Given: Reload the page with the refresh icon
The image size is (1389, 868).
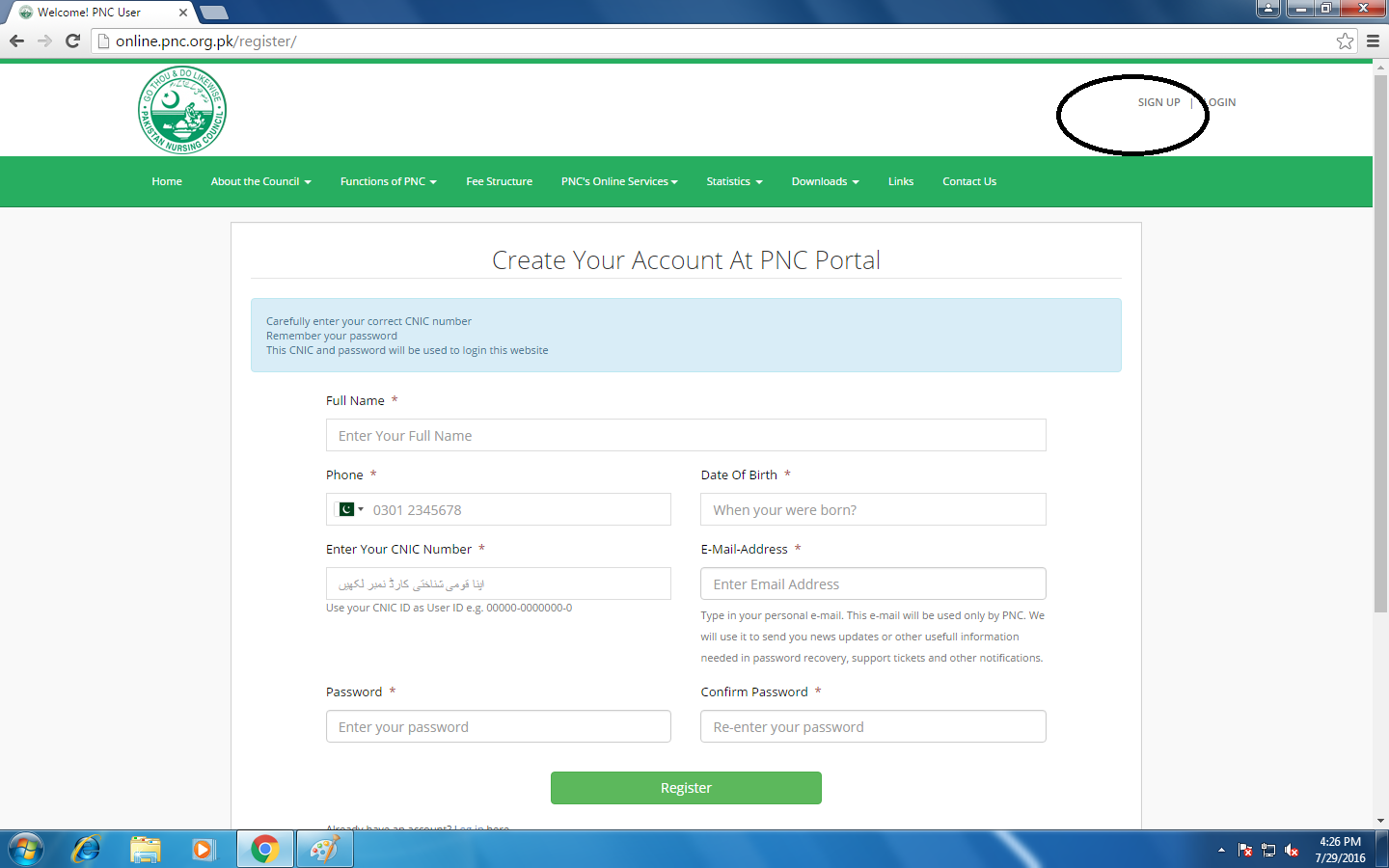Looking at the screenshot, I should point(72,41).
